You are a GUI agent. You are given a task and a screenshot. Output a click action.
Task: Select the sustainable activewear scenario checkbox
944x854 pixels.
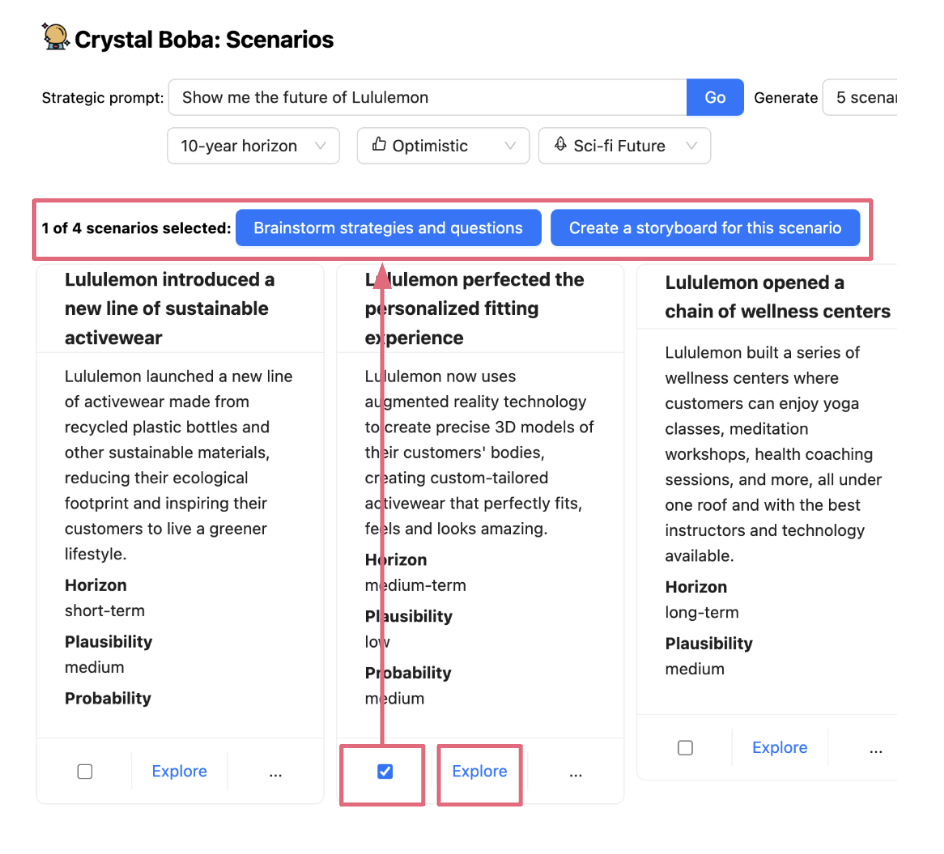coord(85,772)
